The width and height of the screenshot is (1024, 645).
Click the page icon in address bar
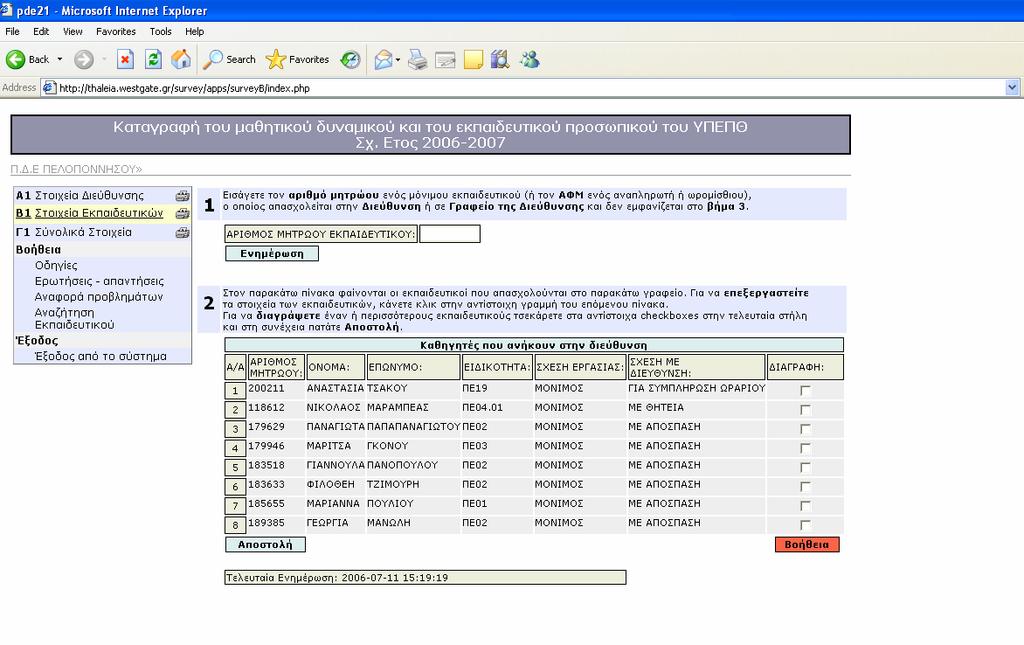pos(49,87)
